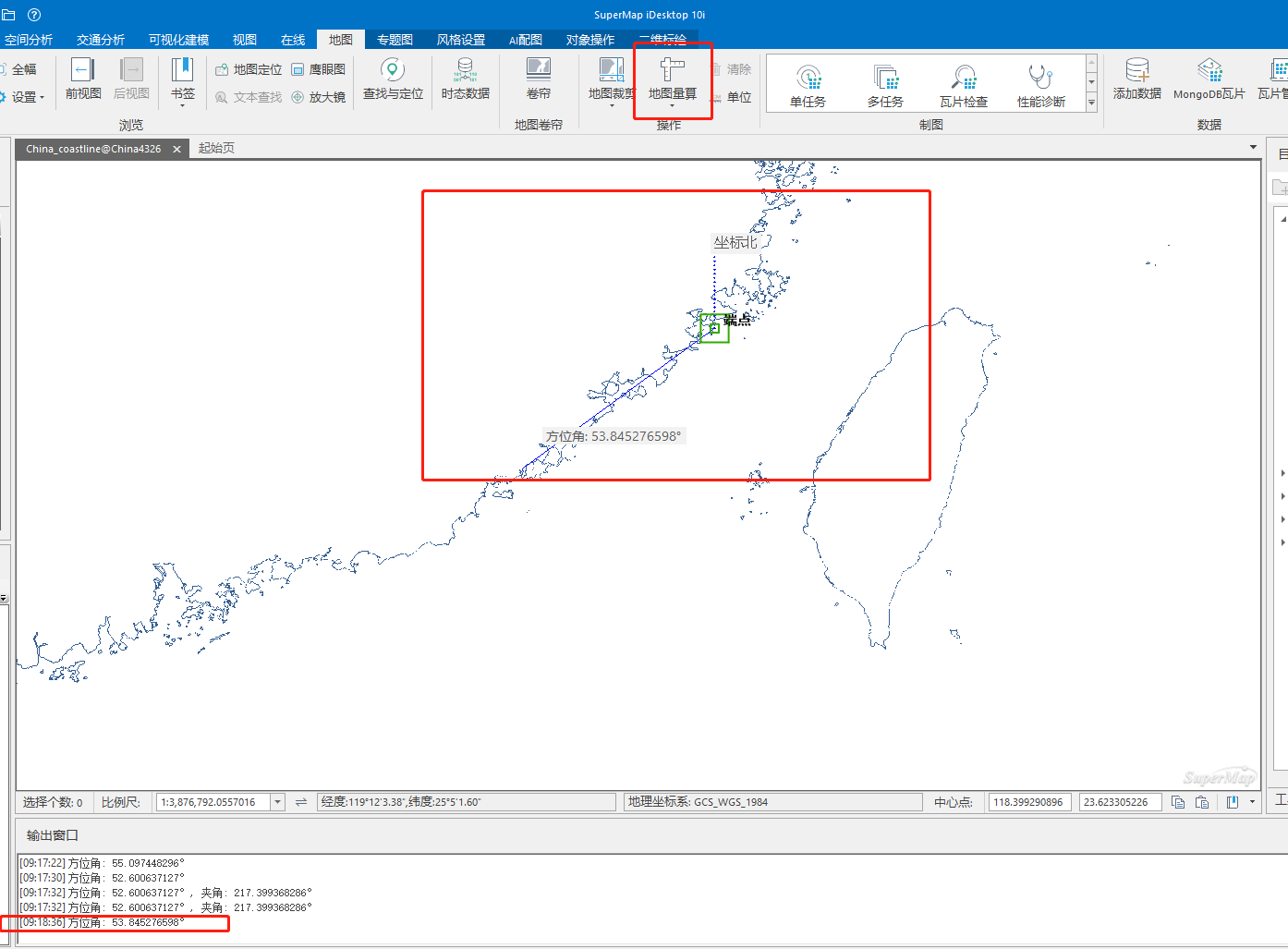Expand the 制图 gallery more arrow

pyautogui.click(x=1091, y=103)
